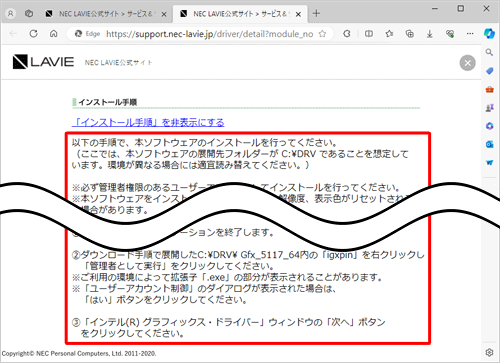Close the second NEC LAVIE tab
Screen dimensions: 500x363
click(x=298, y=14)
